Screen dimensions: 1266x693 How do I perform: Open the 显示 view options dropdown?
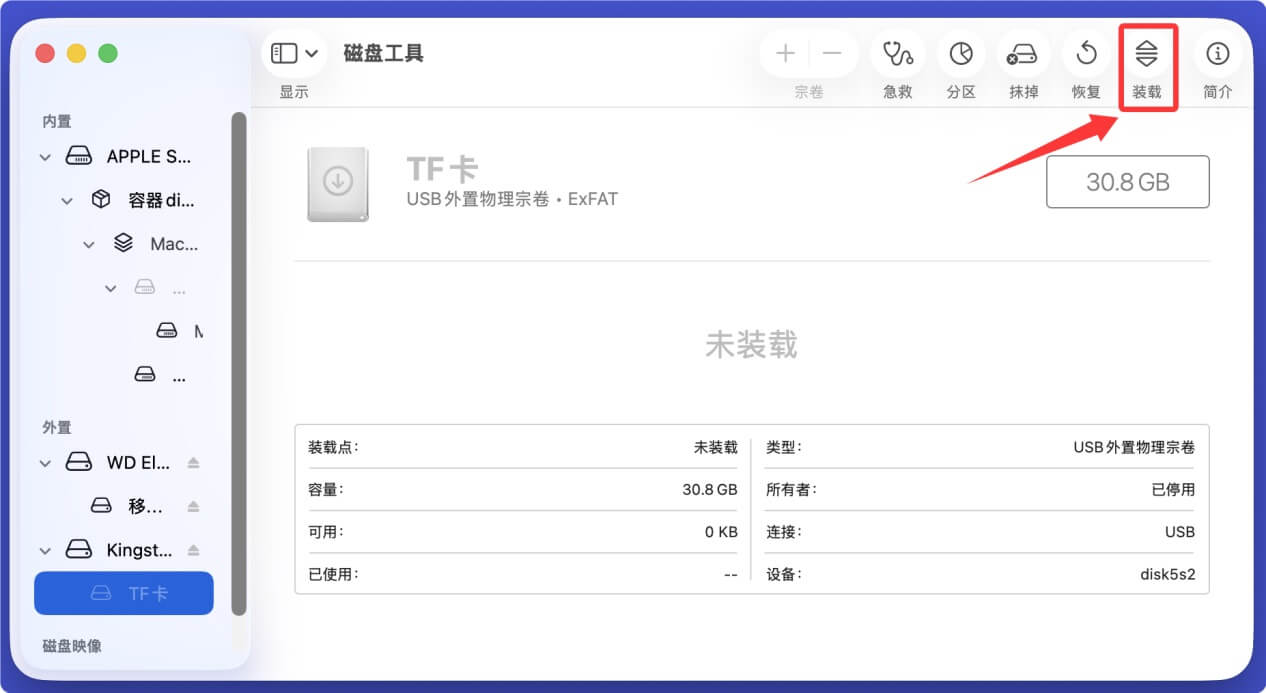point(311,52)
